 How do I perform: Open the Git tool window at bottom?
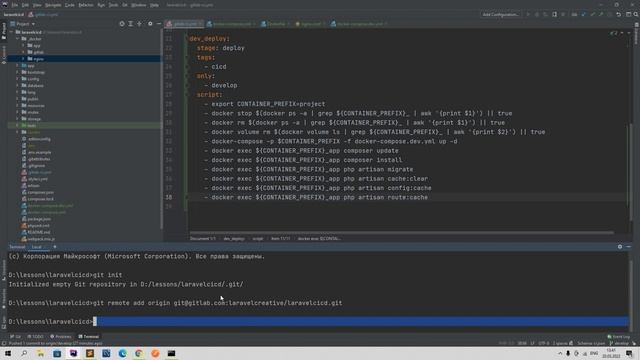(x=16, y=337)
